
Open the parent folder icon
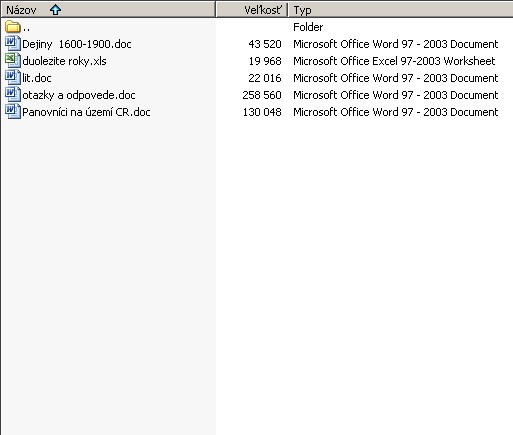(x=13, y=27)
